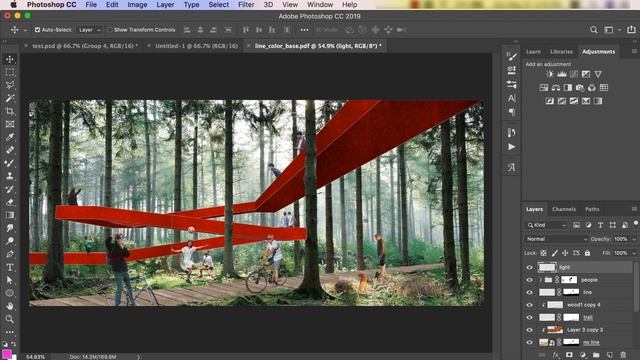Select the Pen tool
Screen dimensions: 640x360
pyautogui.click(x=10, y=254)
